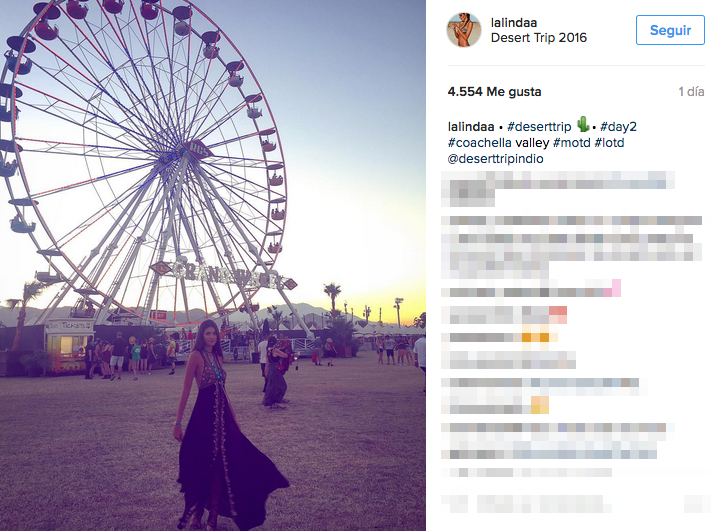Screen dimensions: 719x531
Task: Click the lalindaa username in caption
Action: point(471,127)
